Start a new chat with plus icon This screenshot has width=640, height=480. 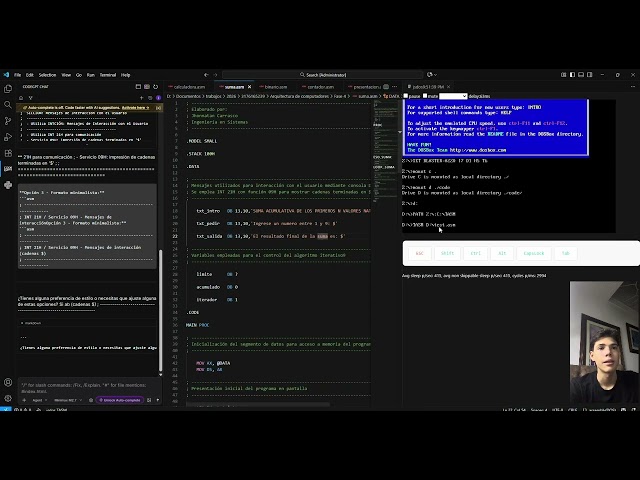142,98
